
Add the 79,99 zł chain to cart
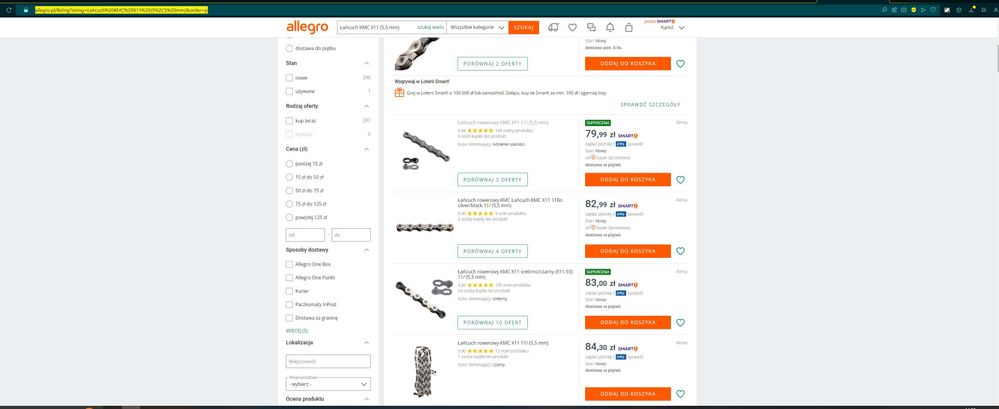tap(628, 180)
